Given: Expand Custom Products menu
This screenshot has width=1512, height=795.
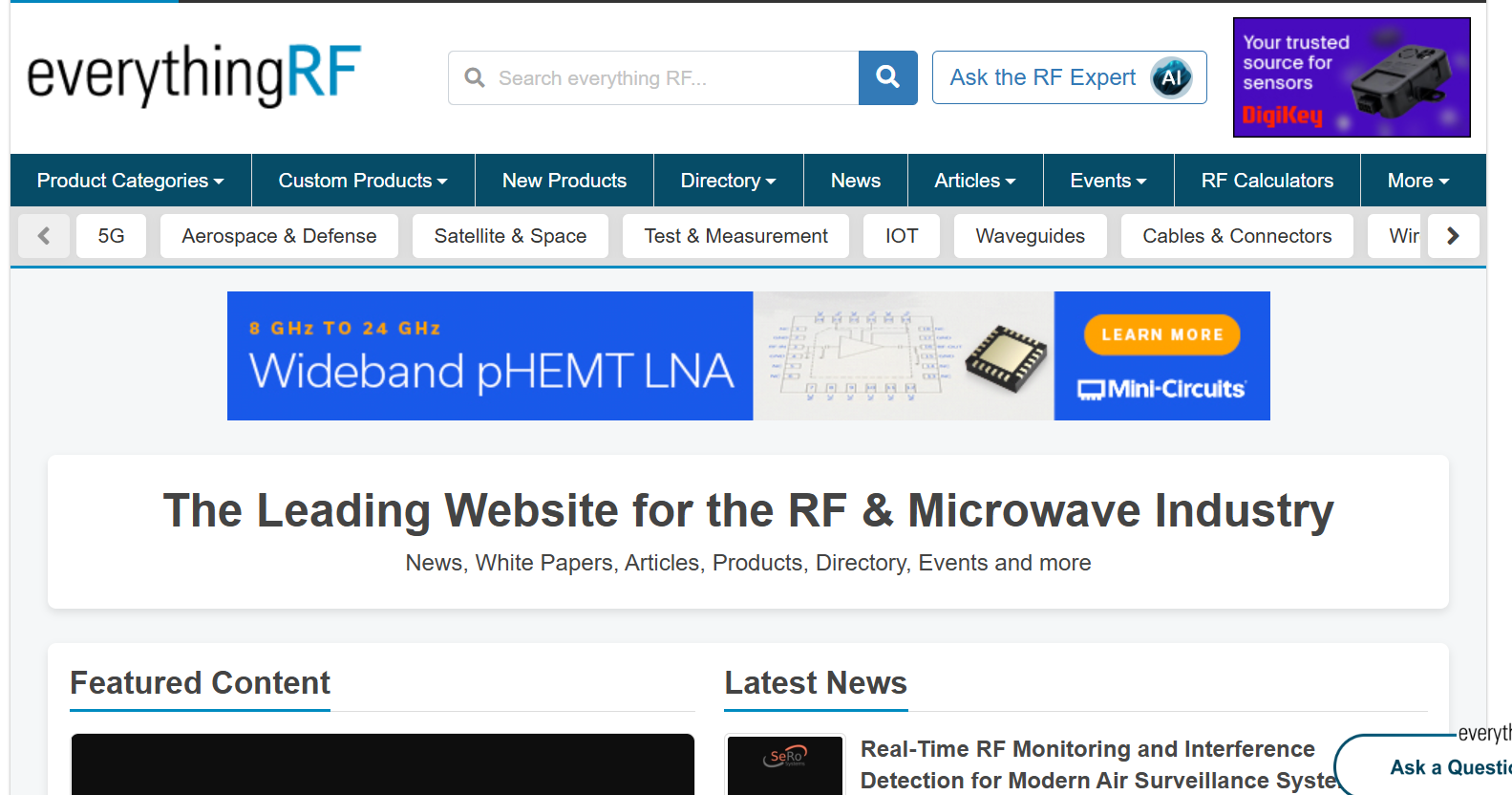Looking at the screenshot, I should 363,181.
